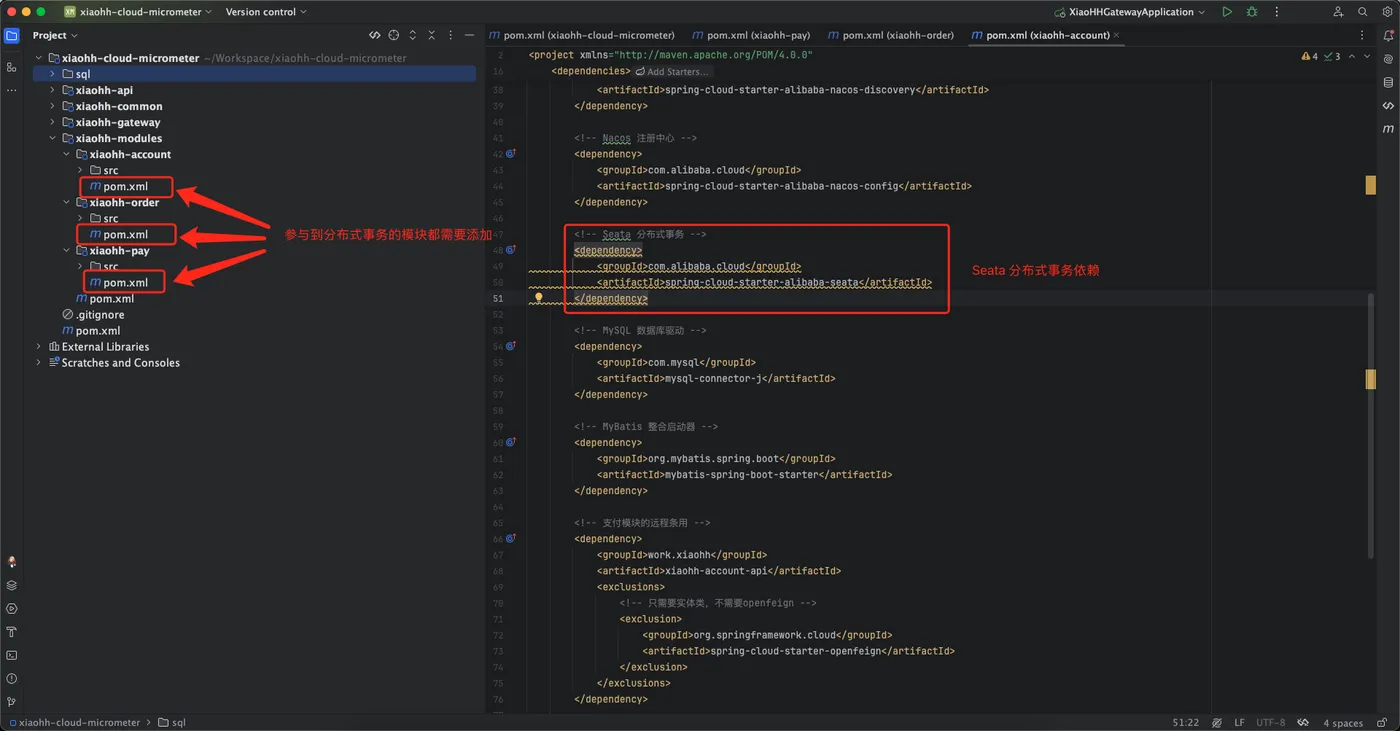This screenshot has height=731, width=1400.
Task: Switch to pom.xml (xiaohh-pay) tab
Action: point(751,35)
